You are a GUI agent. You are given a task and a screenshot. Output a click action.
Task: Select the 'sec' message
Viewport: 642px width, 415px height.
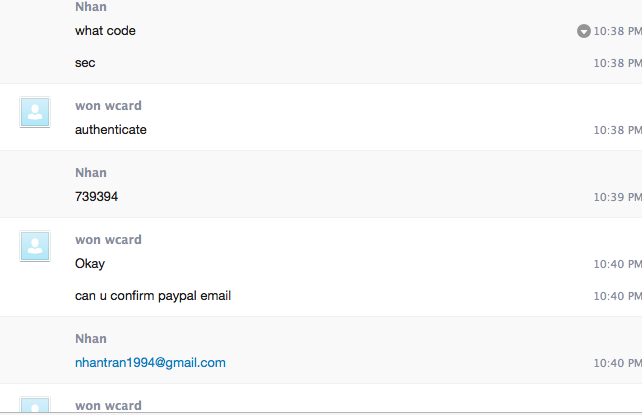pos(85,63)
